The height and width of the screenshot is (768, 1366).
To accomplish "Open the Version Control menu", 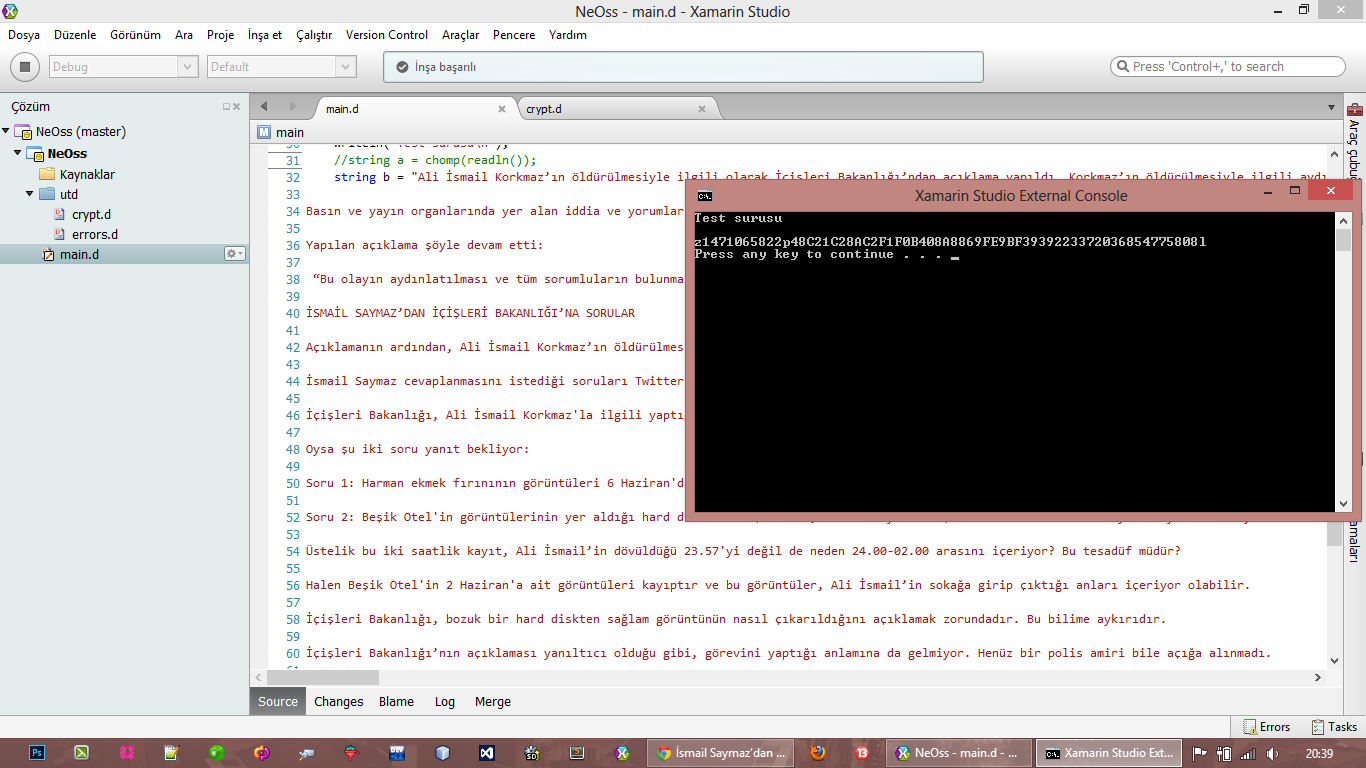I will point(387,35).
